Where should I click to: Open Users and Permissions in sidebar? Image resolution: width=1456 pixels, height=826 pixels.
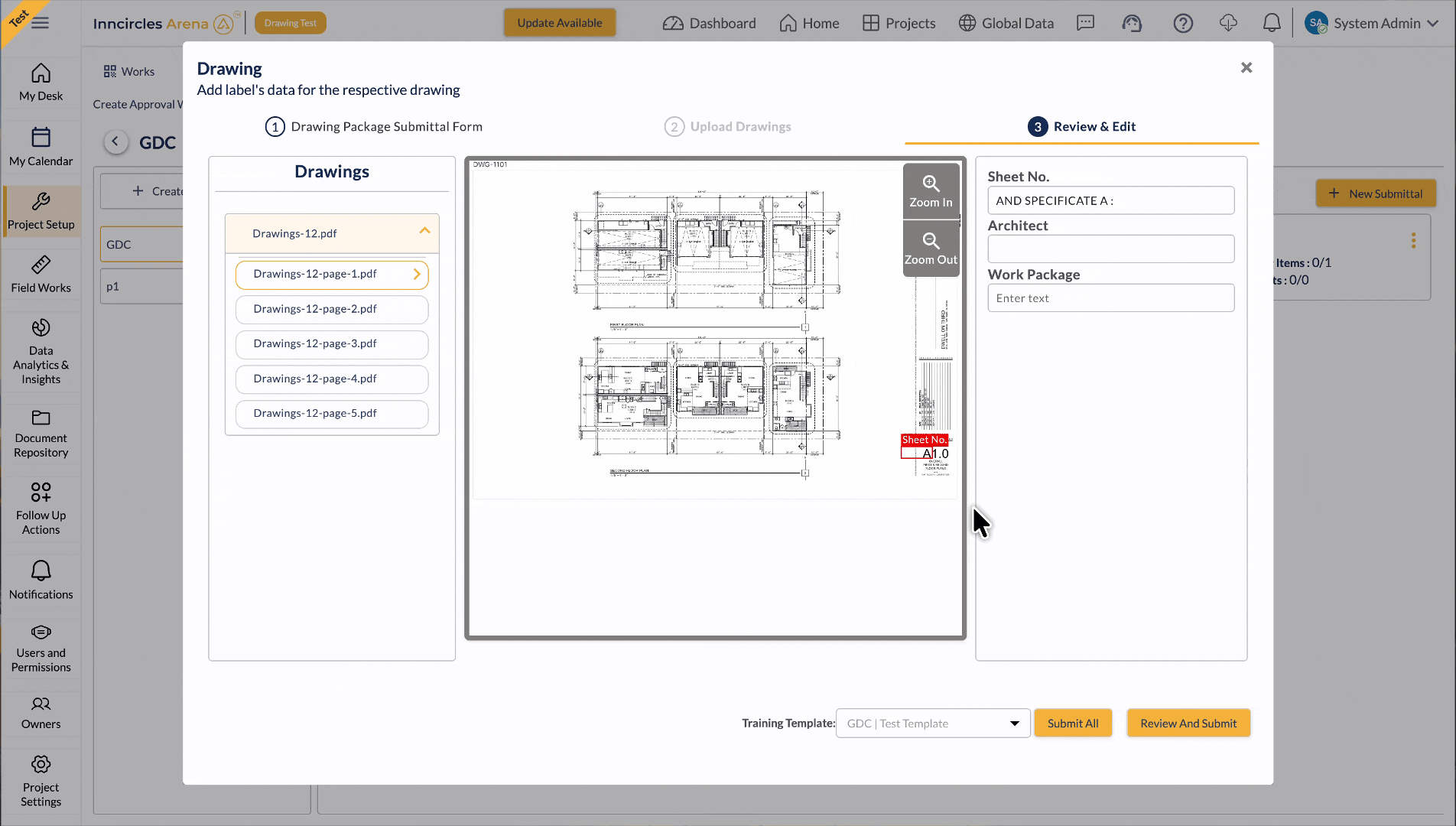pos(41,649)
